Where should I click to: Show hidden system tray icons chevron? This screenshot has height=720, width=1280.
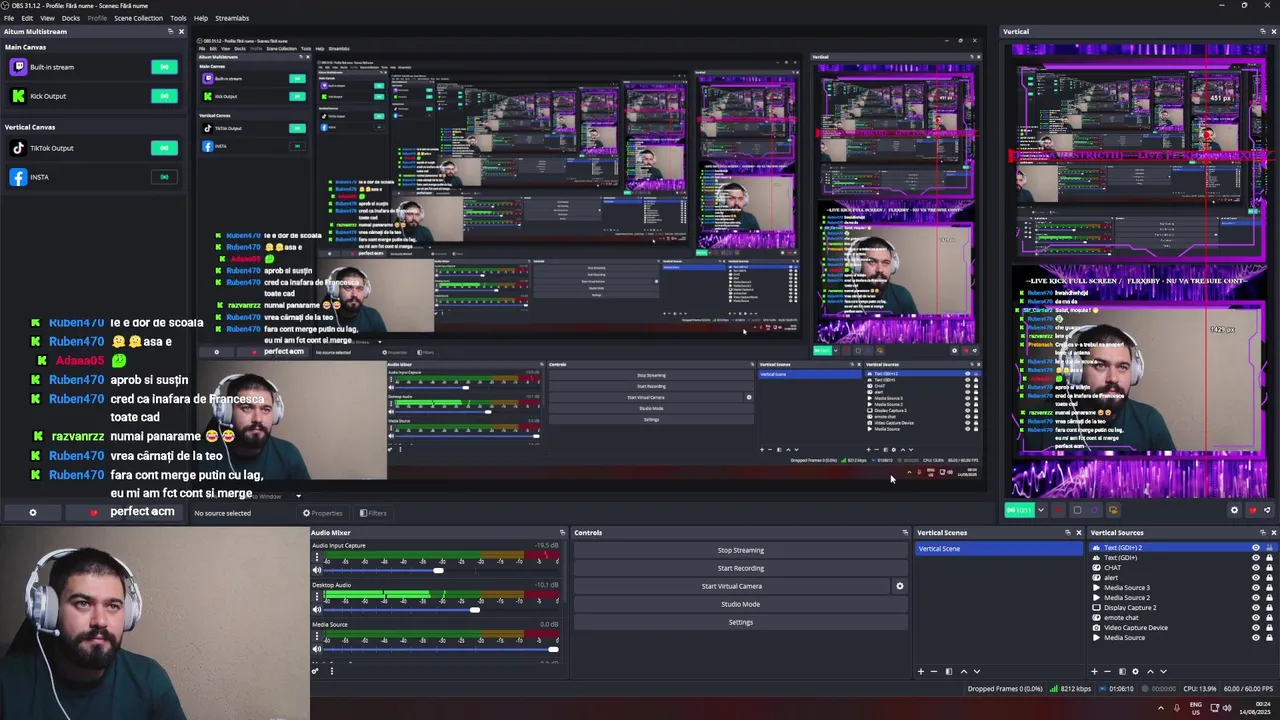(1161, 708)
